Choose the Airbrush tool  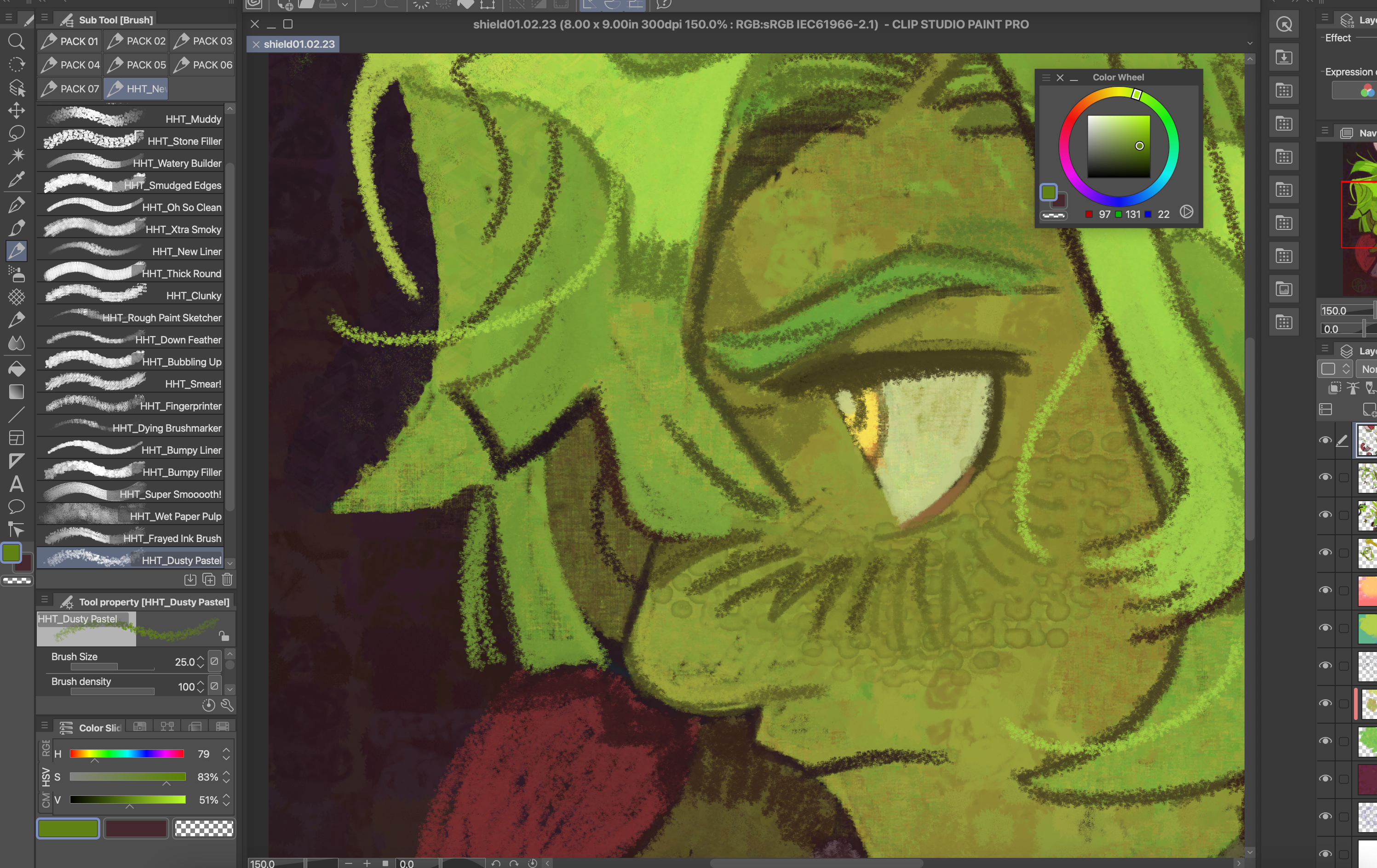16,274
